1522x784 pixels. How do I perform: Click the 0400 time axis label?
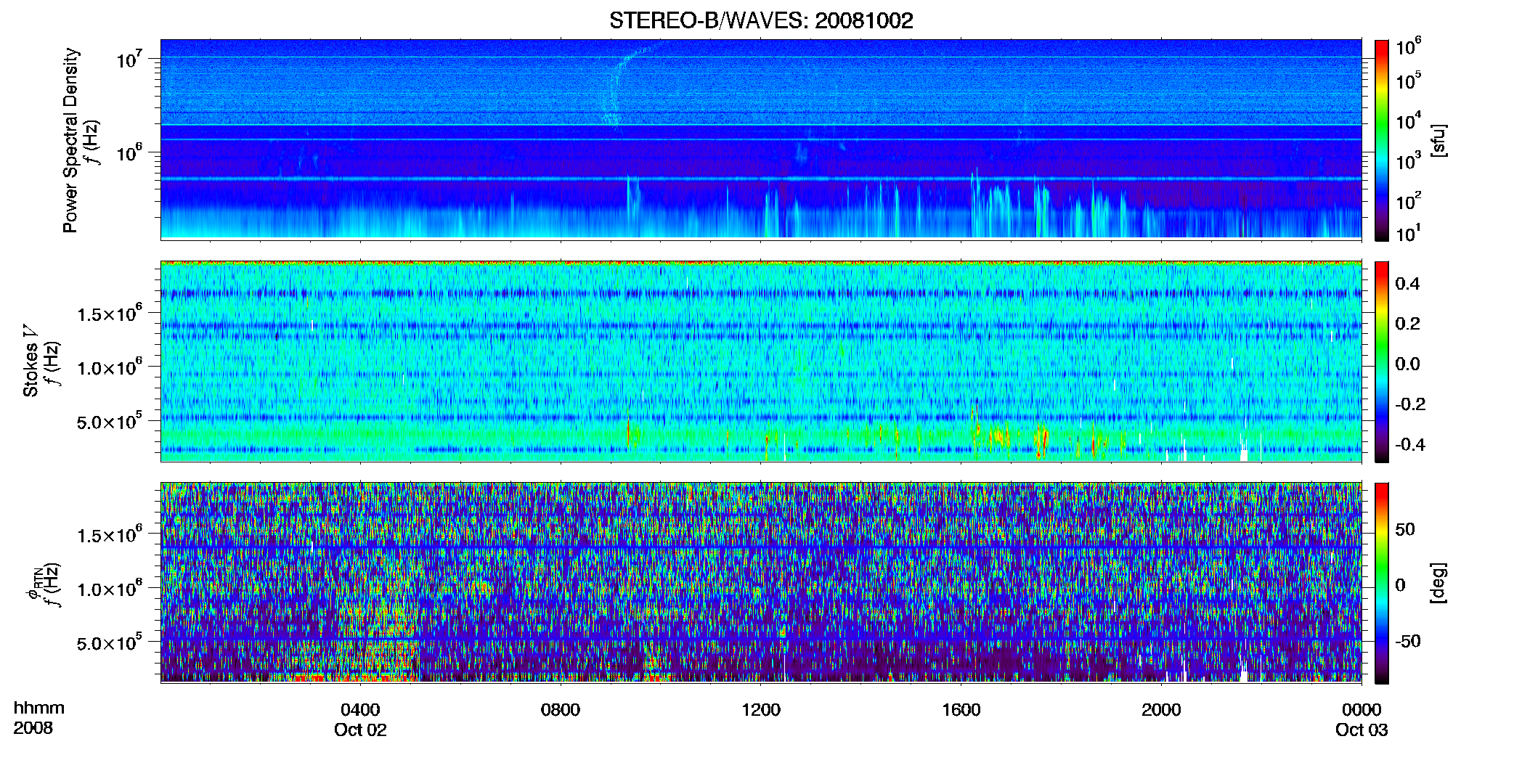[x=360, y=709]
